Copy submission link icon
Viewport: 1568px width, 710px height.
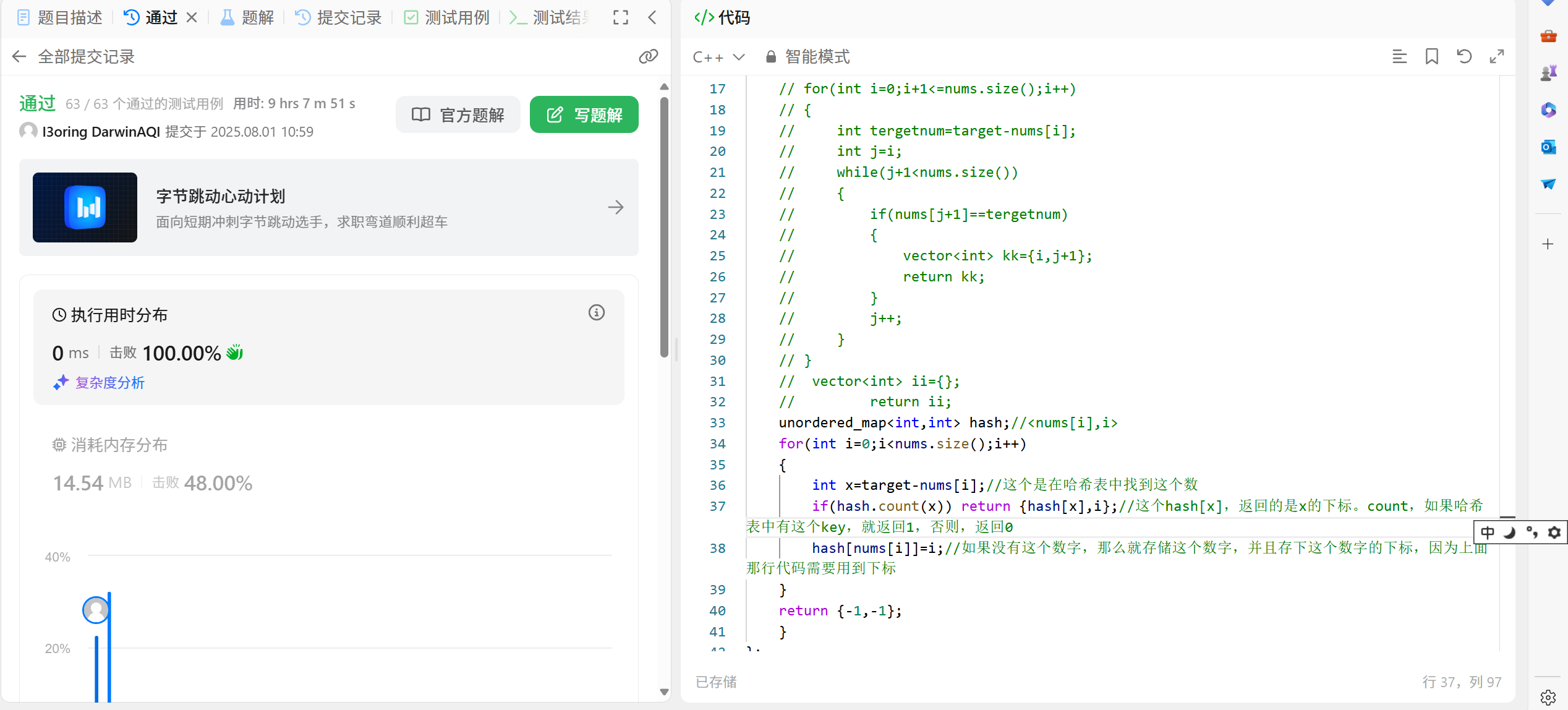(x=648, y=57)
